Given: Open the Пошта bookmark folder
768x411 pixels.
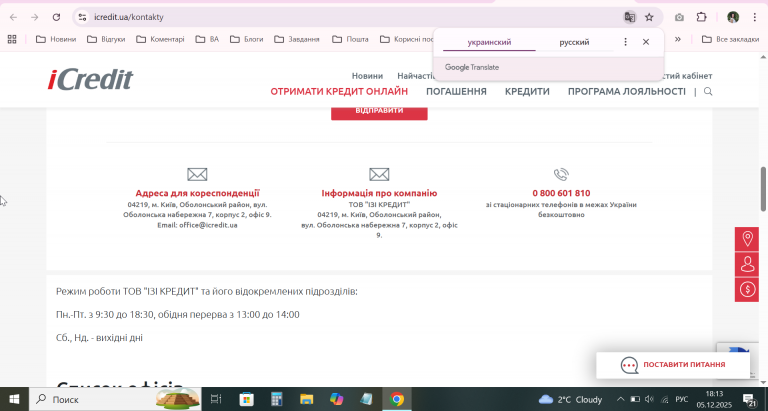Looking at the screenshot, I should click(x=350, y=39).
